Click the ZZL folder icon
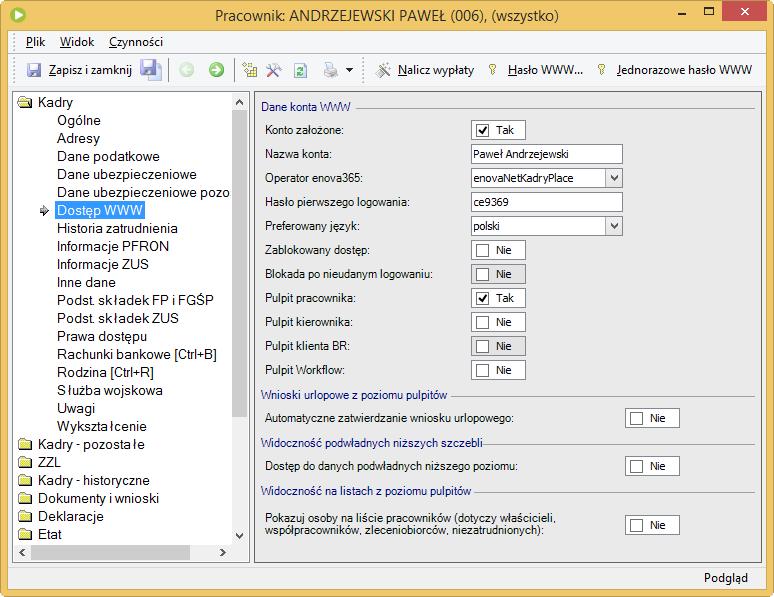 pos(25,462)
